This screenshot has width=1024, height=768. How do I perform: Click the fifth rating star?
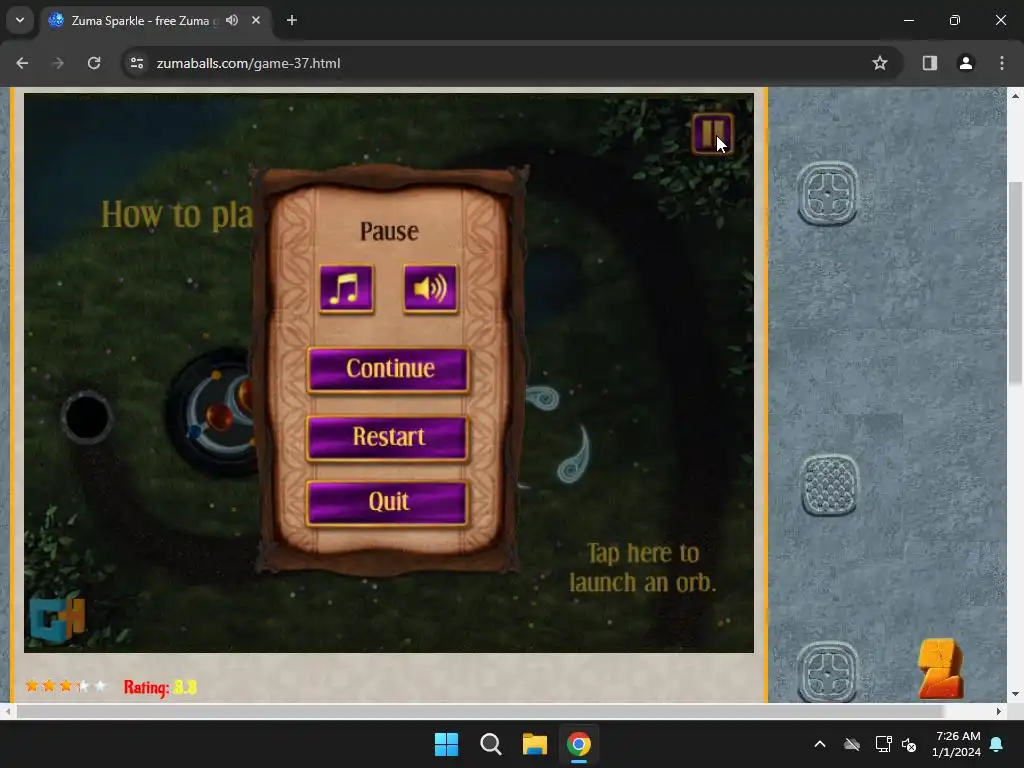(99, 686)
